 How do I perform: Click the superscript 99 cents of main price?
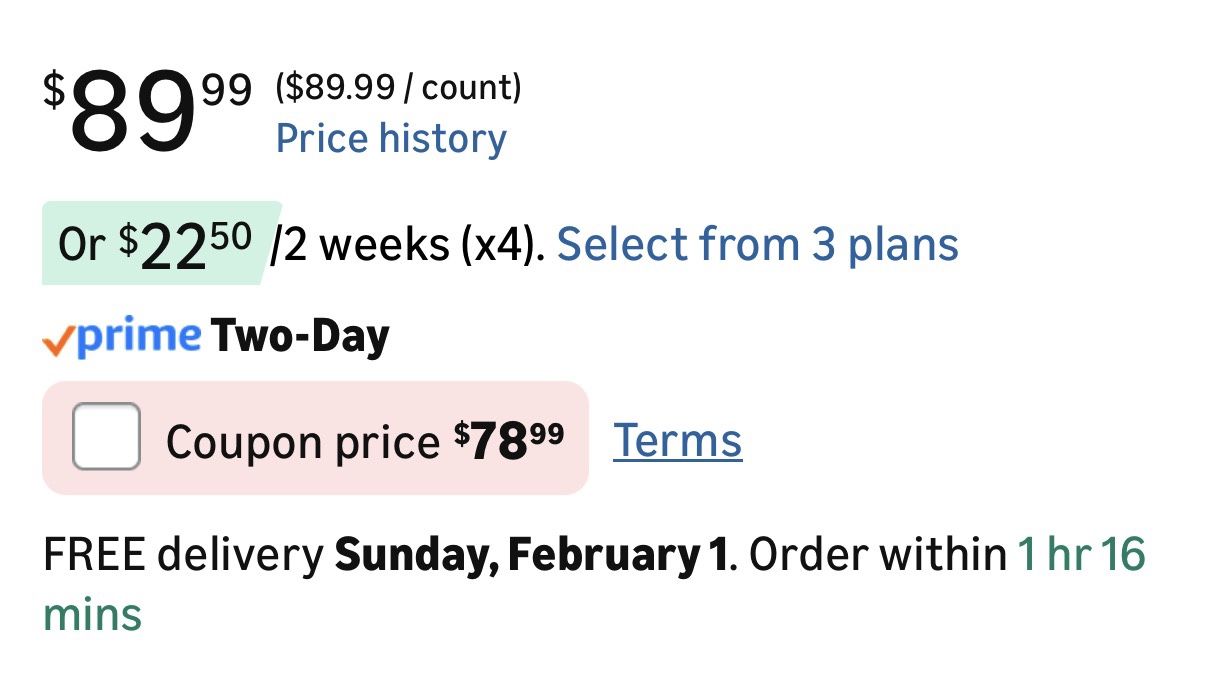tap(226, 91)
